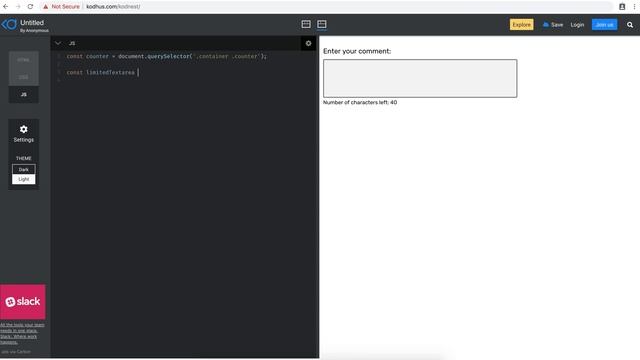Click the Join us button

click(604, 24)
